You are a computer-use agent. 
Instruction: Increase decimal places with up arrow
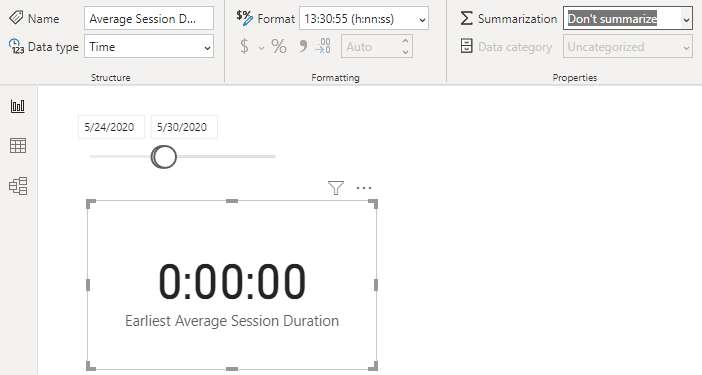(x=406, y=41)
